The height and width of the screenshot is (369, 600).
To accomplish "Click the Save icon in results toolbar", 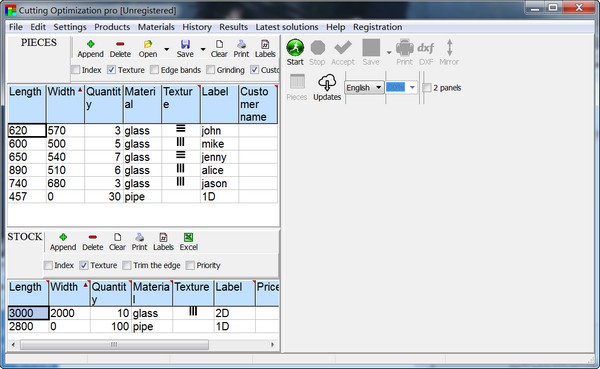I will 371,52.
